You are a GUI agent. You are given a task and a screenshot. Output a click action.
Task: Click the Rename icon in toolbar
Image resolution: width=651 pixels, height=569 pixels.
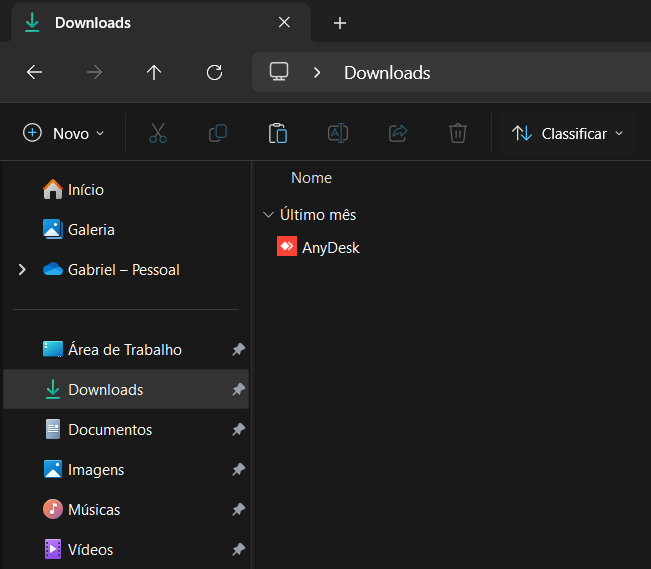(x=338, y=133)
